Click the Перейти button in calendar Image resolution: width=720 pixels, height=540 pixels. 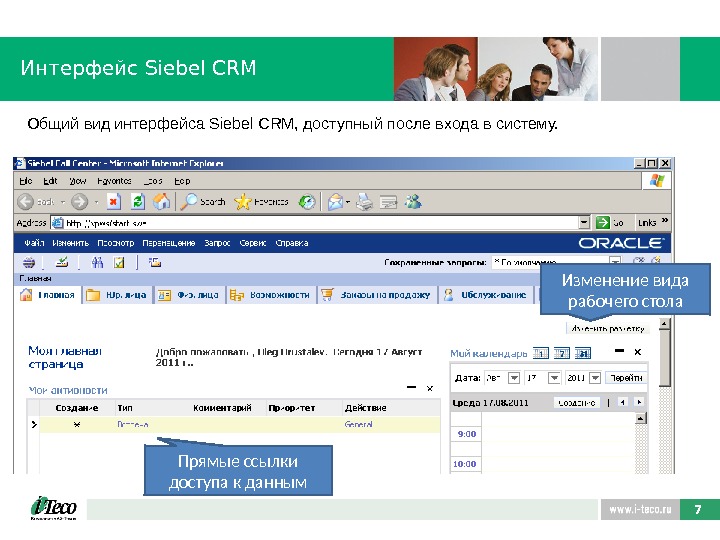tap(626, 378)
